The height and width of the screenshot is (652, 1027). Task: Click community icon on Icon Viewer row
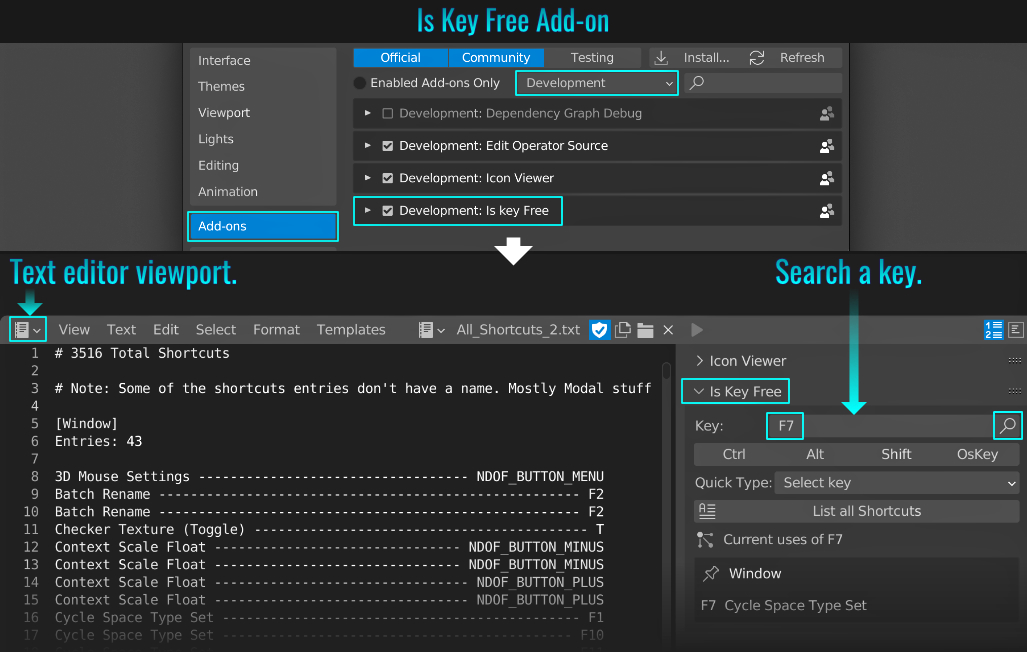click(827, 178)
